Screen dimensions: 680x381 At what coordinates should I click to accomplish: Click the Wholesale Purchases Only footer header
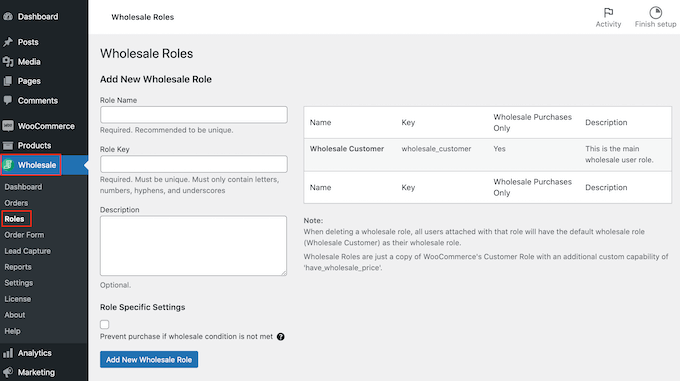pos(533,187)
